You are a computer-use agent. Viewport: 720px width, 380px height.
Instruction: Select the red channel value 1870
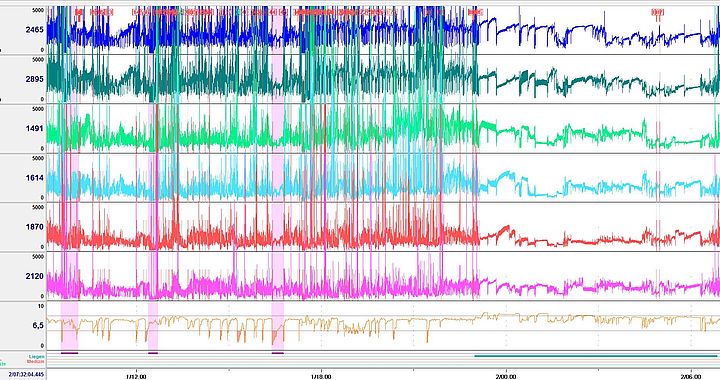pos(34,227)
